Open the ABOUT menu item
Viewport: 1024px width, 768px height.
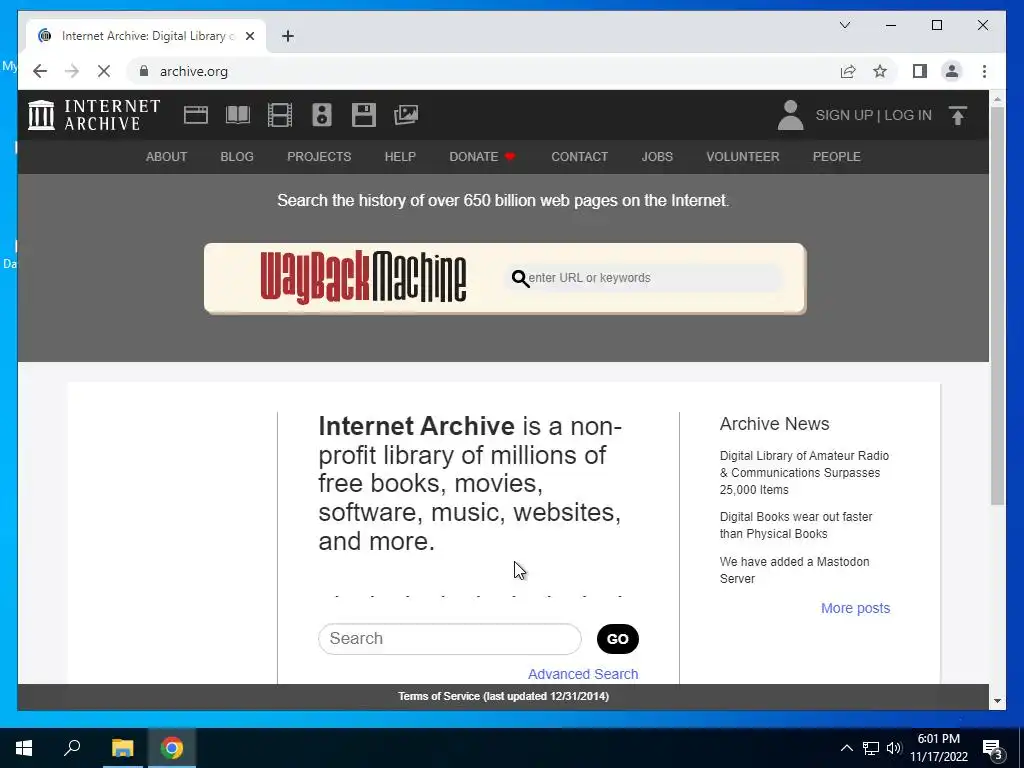click(x=167, y=157)
